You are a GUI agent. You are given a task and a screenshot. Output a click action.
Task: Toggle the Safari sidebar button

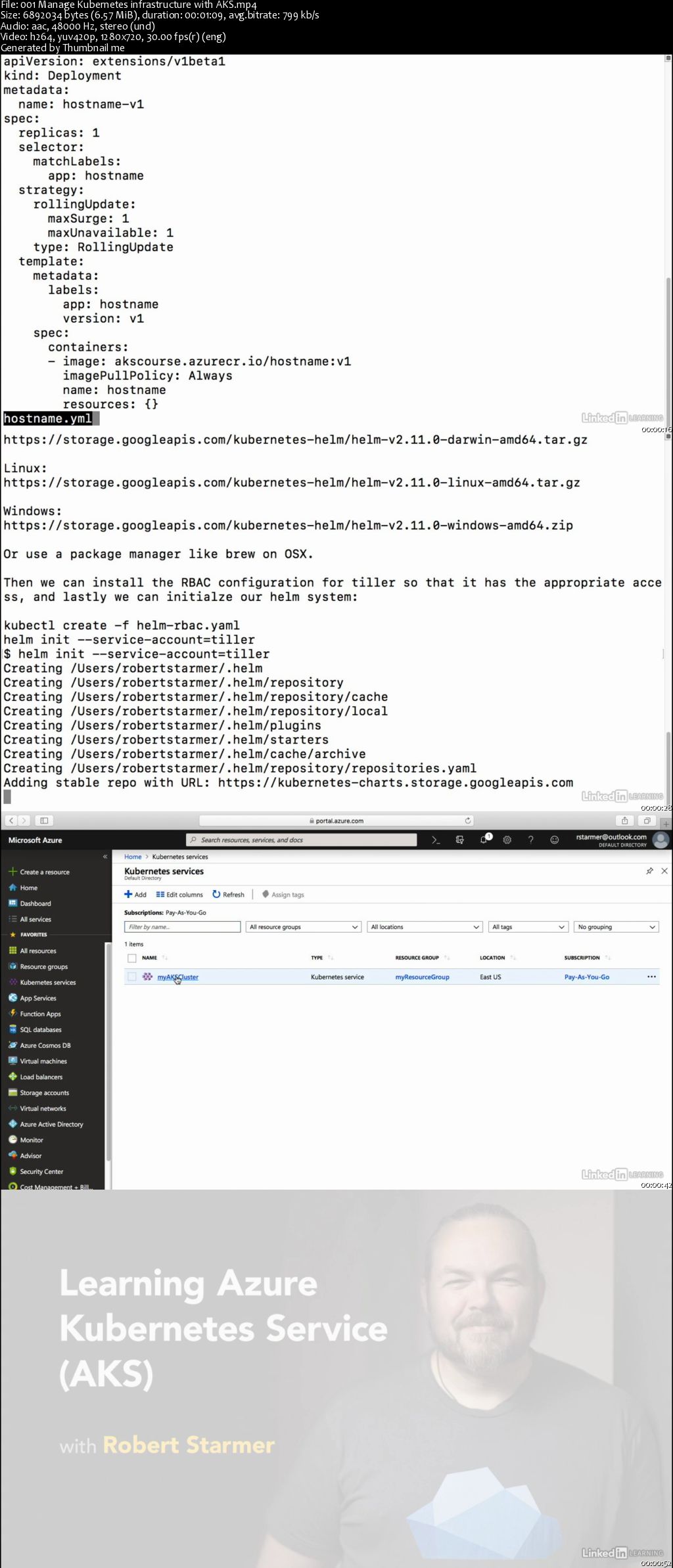44,820
